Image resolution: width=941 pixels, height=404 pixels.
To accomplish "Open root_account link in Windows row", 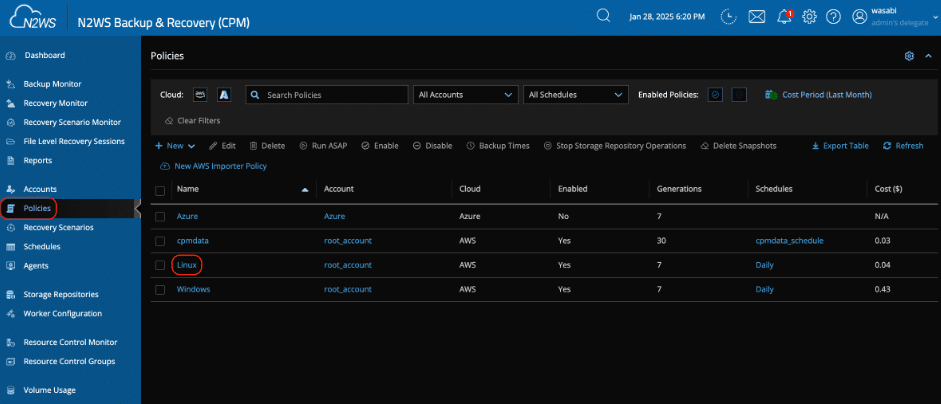I will (x=347, y=289).
